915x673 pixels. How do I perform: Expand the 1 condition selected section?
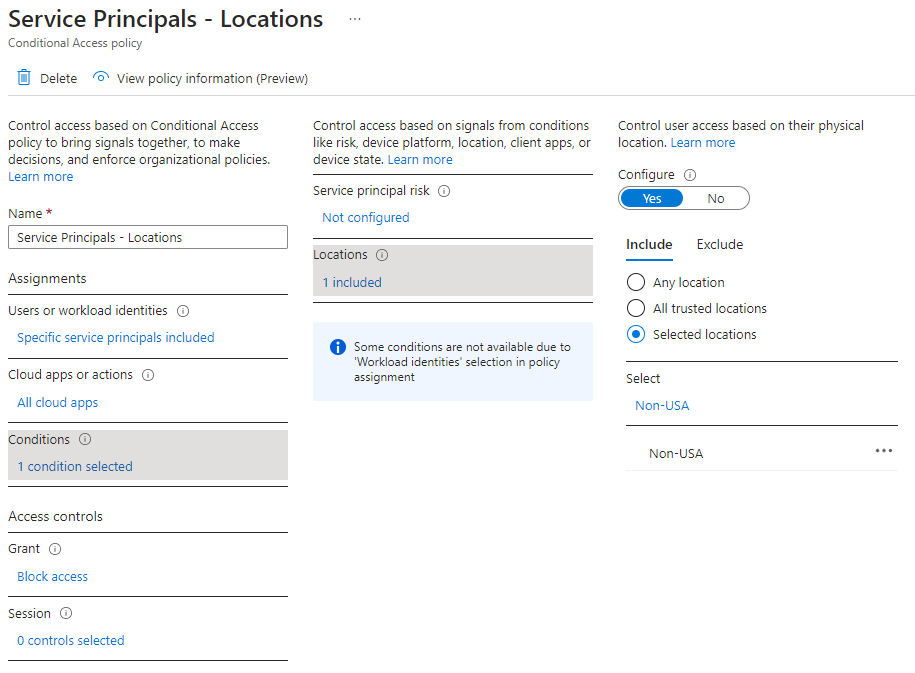coord(75,467)
